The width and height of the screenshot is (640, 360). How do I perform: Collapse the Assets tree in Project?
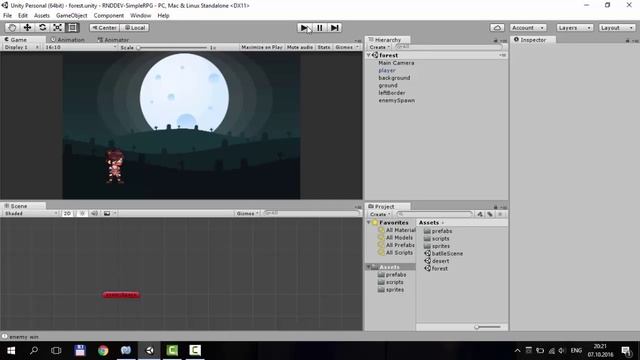(x=369, y=267)
